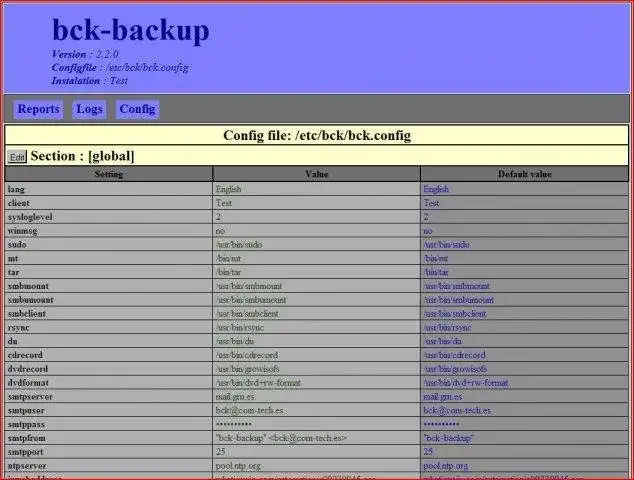Click the /usr/bin/rsync value in the Value column
Viewport: 634px width, 480px height.
click(239, 328)
